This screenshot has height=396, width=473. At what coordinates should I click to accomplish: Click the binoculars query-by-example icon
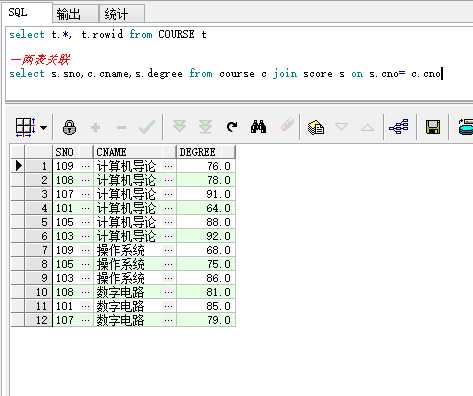(x=258, y=127)
